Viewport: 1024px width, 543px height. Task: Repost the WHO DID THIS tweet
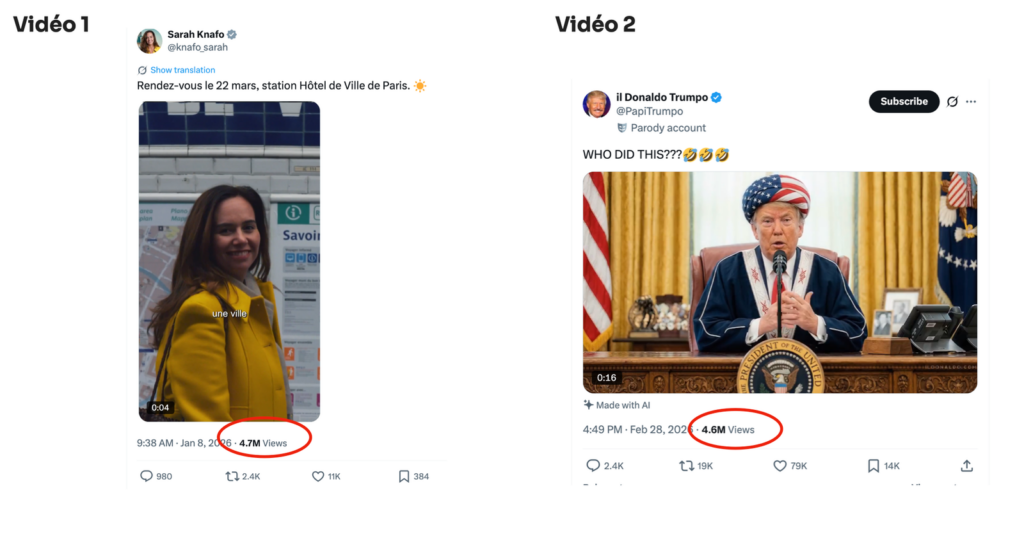(686, 466)
